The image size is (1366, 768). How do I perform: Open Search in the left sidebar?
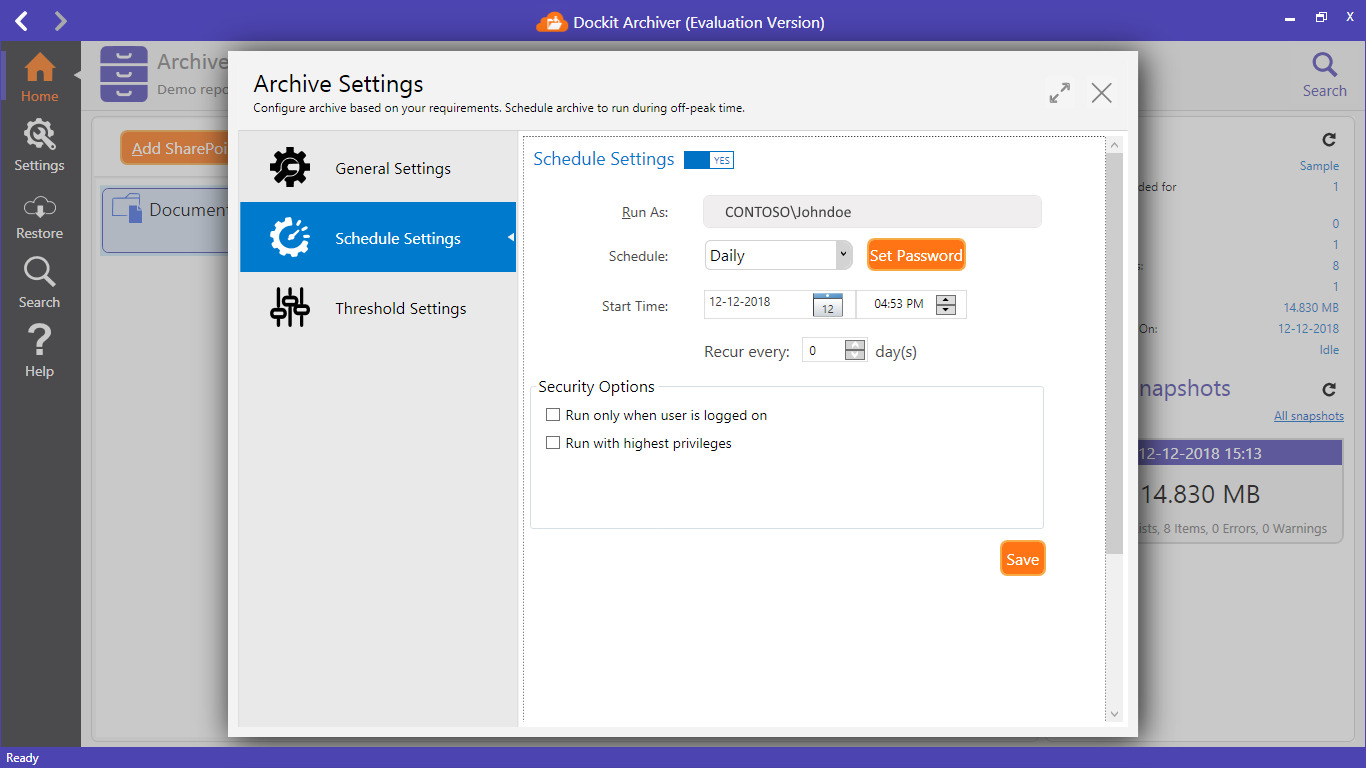click(39, 282)
